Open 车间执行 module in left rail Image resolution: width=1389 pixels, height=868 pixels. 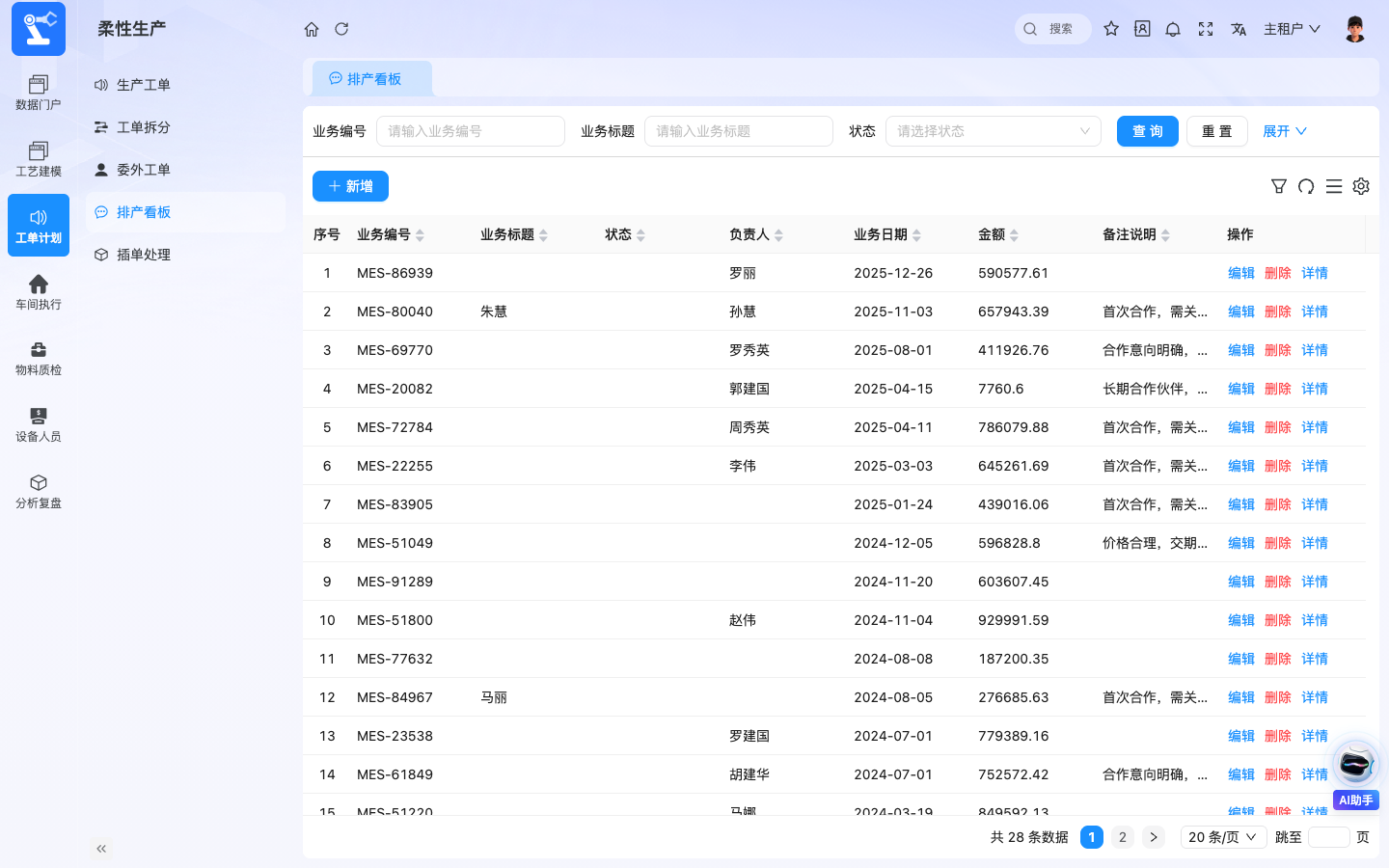pos(39,292)
